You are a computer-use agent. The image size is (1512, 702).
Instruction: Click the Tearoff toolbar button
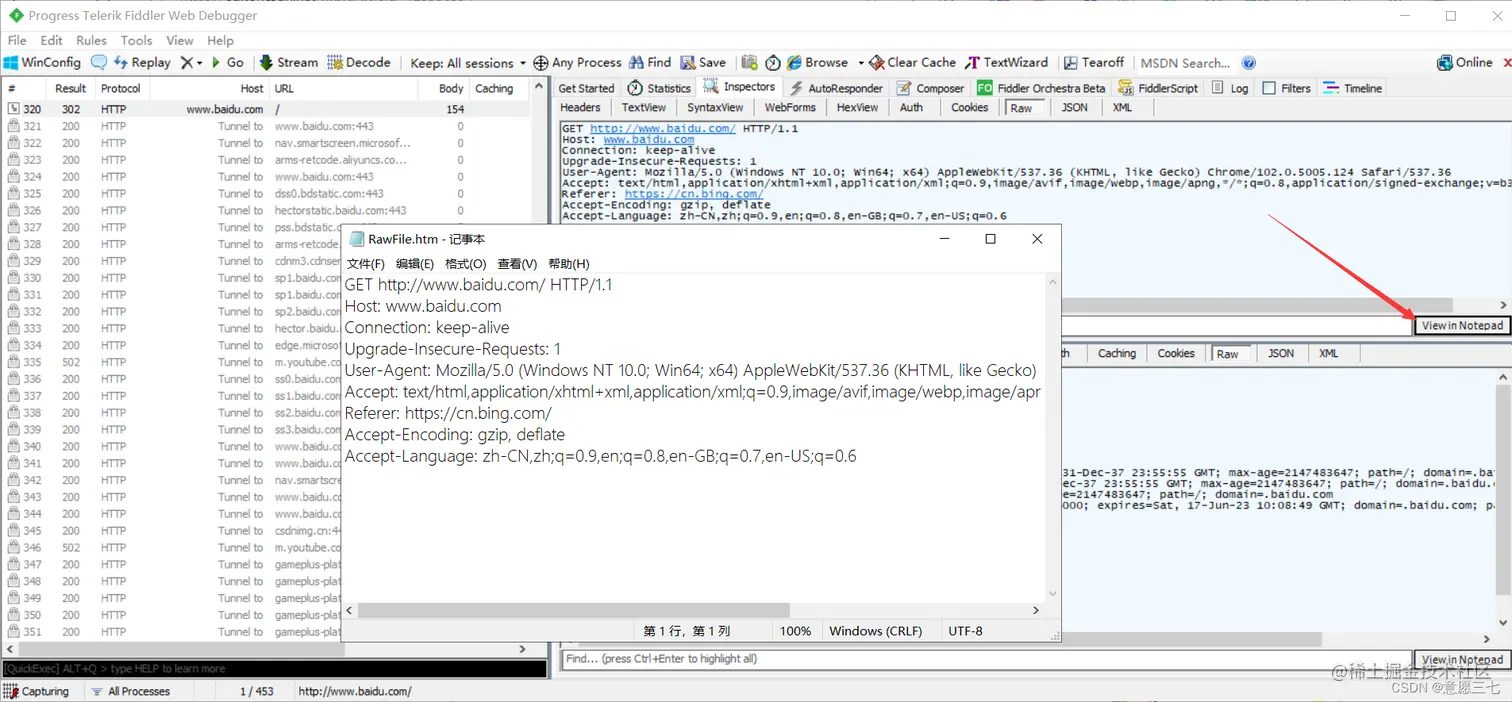tap(1094, 62)
